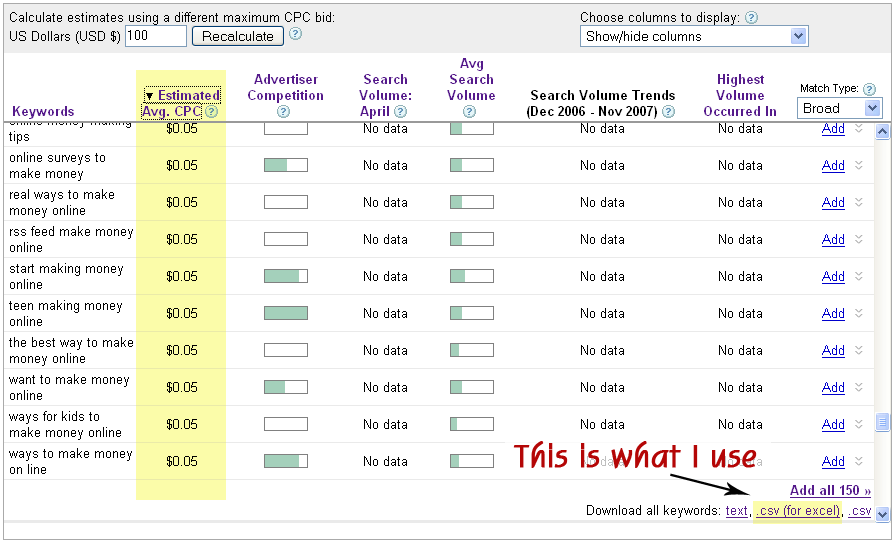Download all keywords as text
Image resolution: width=894 pixels, height=542 pixels.
(x=736, y=511)
